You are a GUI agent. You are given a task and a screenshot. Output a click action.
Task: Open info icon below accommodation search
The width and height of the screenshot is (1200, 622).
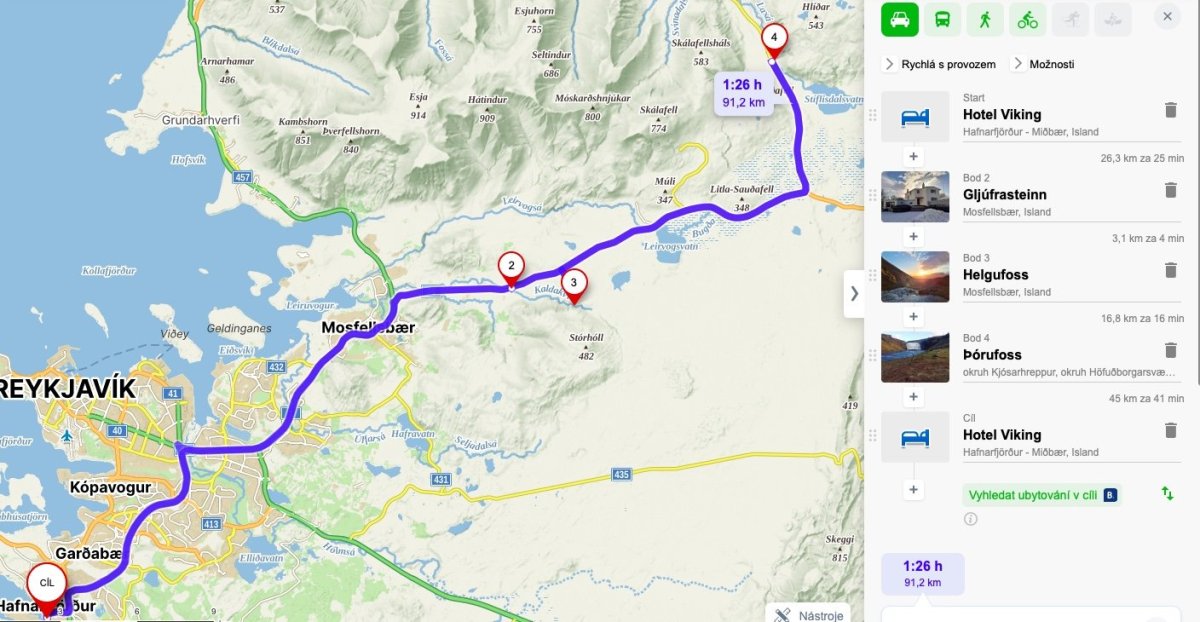coord(970,519)
